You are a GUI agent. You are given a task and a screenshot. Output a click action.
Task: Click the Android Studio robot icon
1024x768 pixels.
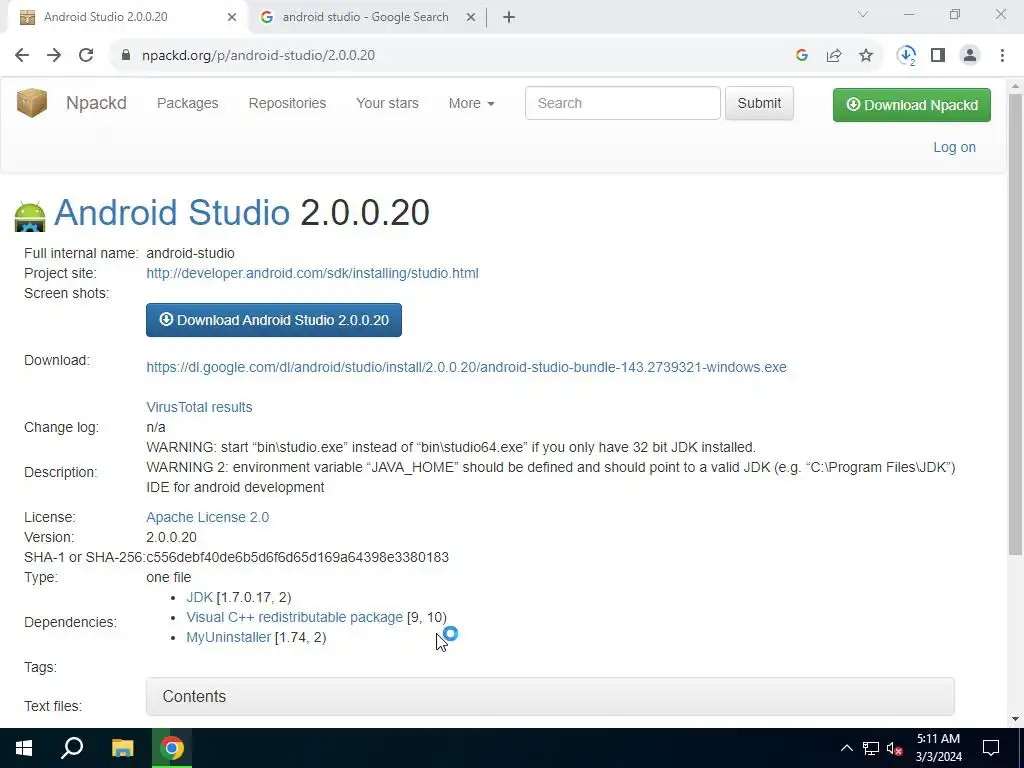point(30,216)
